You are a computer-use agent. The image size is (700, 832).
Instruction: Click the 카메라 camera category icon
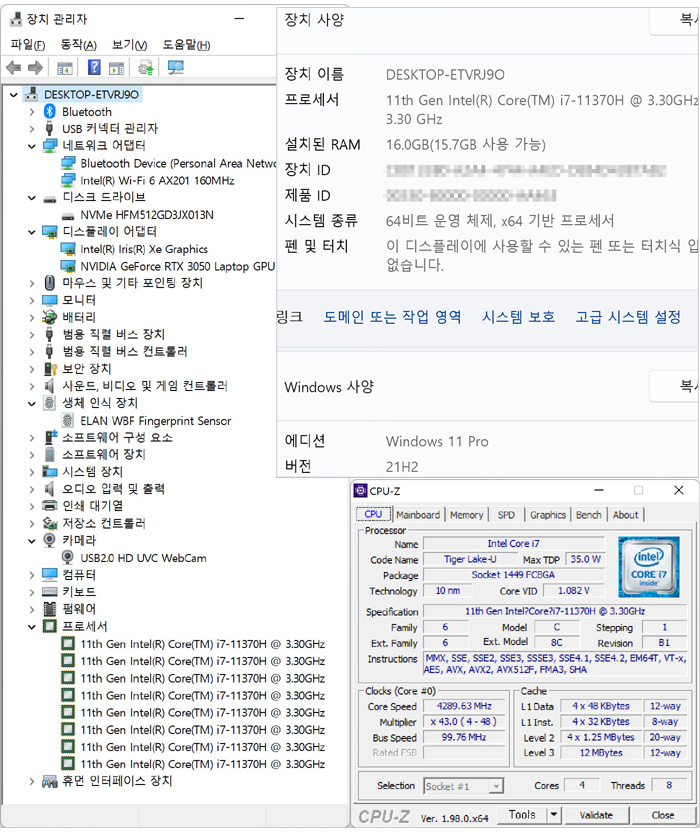pos(49,540)
